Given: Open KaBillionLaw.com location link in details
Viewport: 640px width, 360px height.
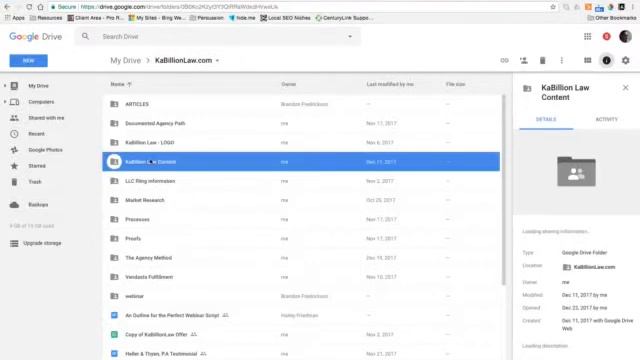Looking at the screenshot, I should pyautogui.click(x=589, y=267).
